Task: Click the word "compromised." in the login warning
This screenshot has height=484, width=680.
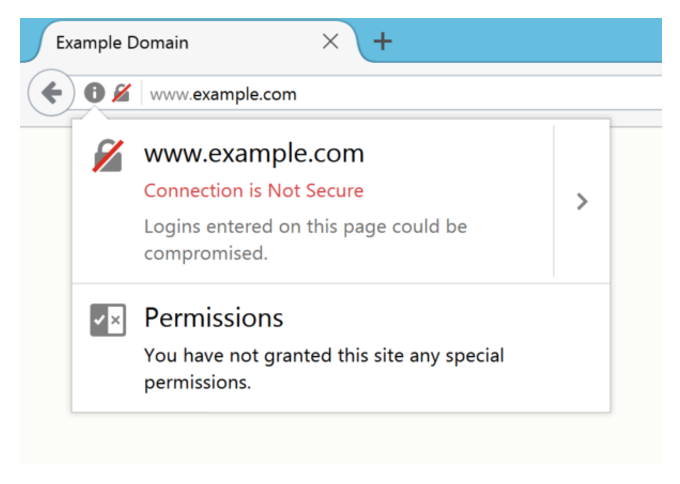Action: (205, 253)
